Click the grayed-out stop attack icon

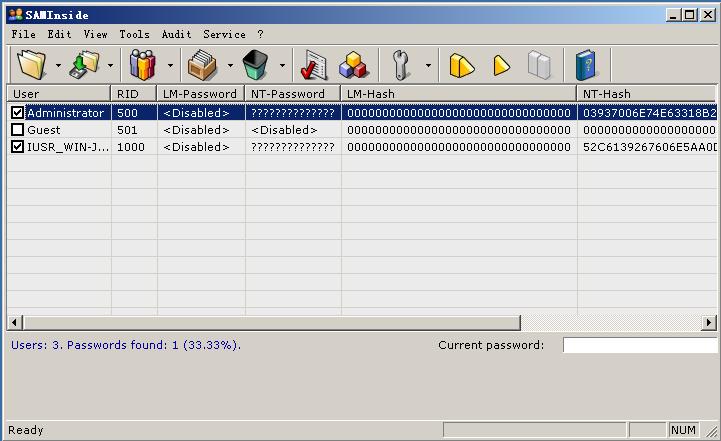point(539,65)
